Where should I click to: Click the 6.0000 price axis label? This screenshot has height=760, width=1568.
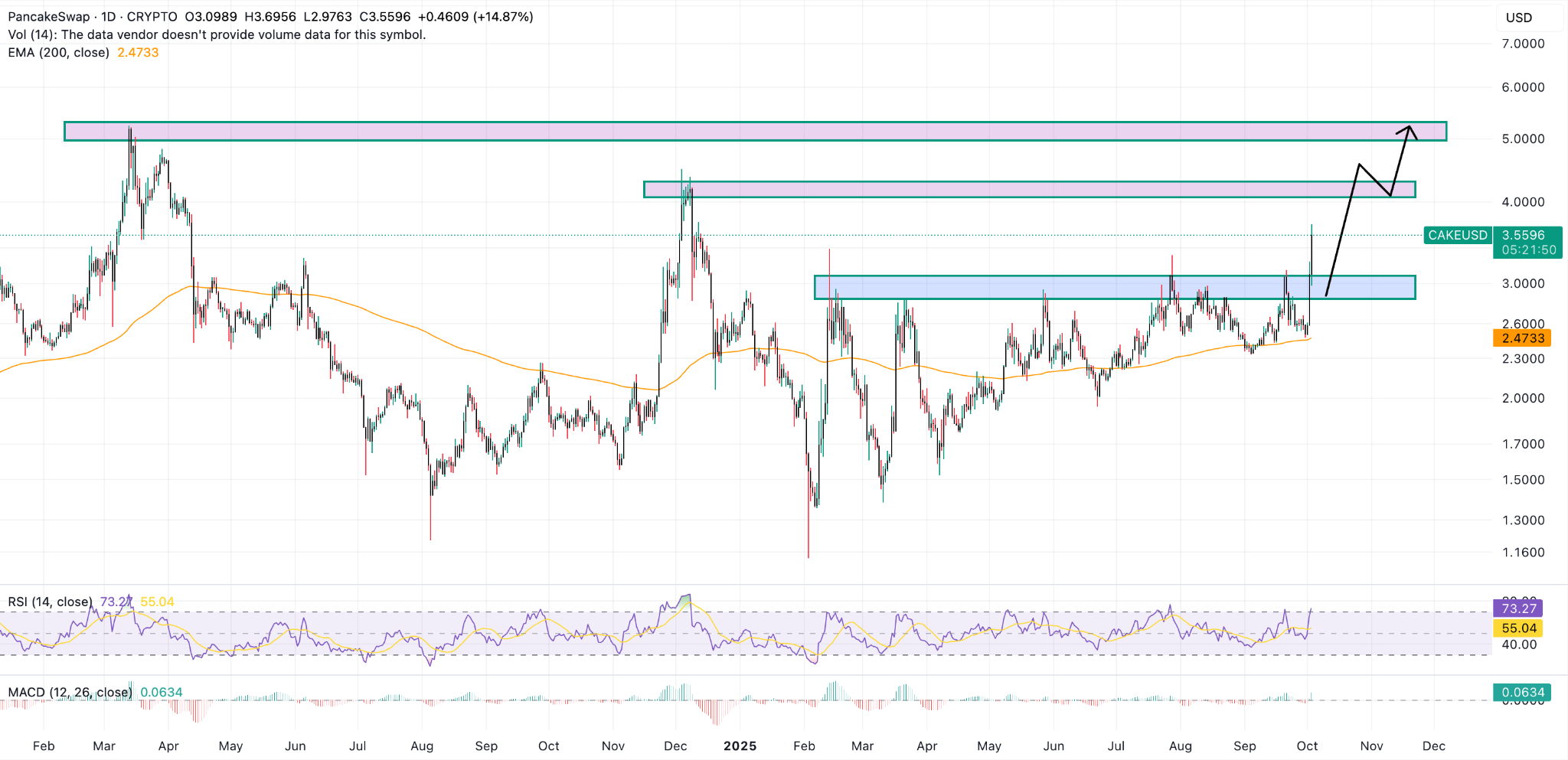(1523, 88)
